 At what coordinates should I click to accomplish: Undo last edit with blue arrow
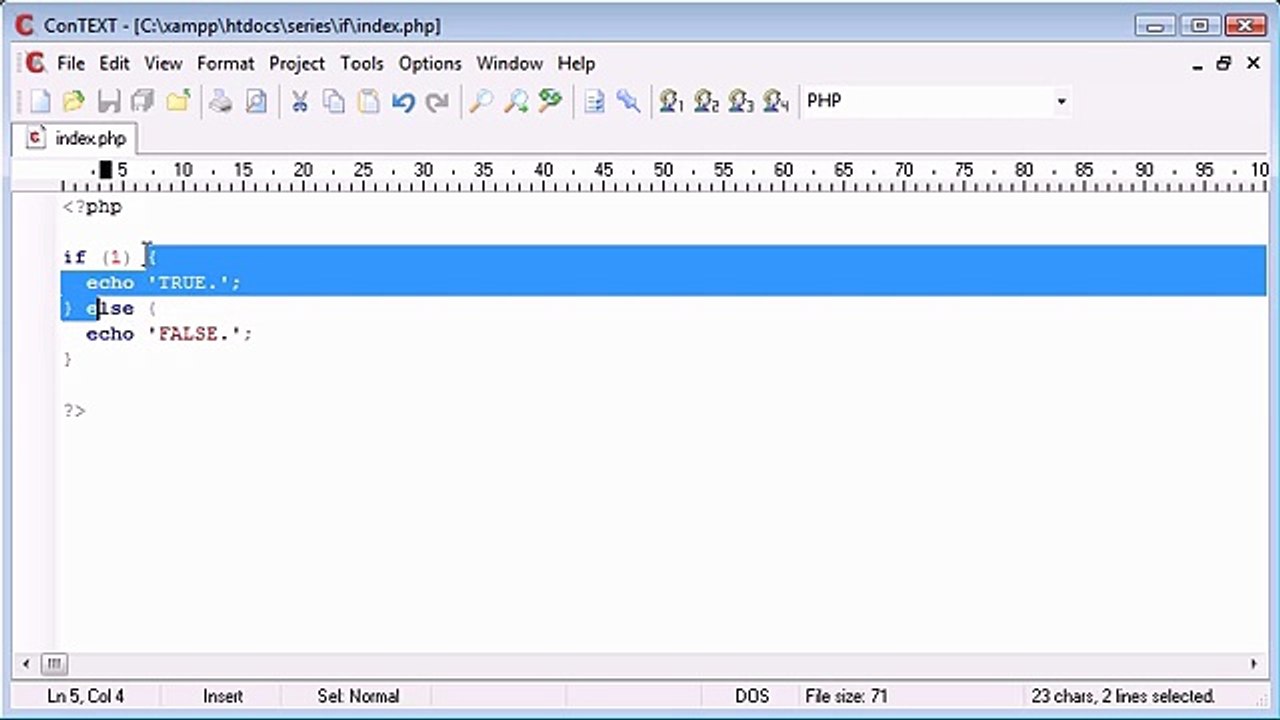click(403, 101)
